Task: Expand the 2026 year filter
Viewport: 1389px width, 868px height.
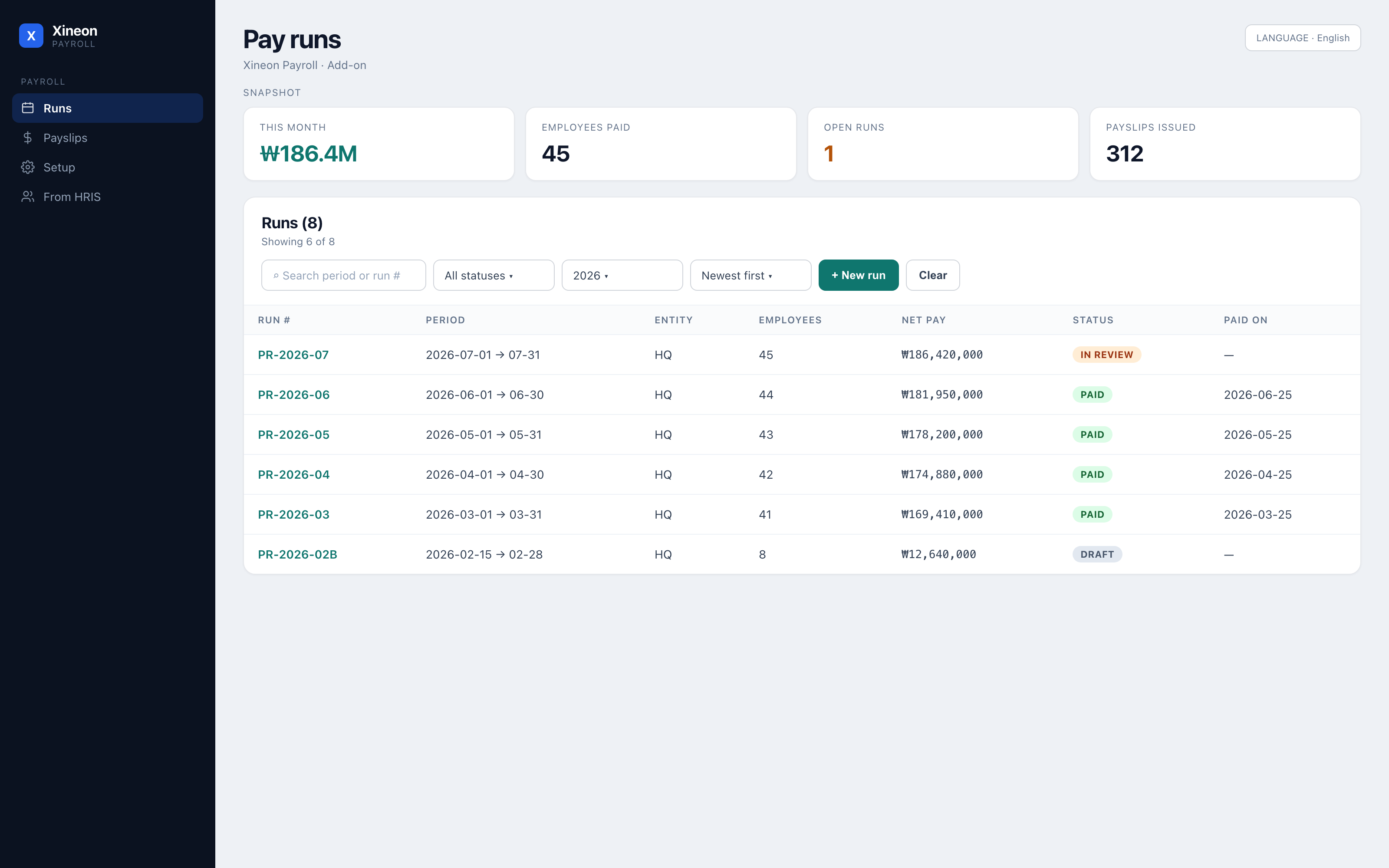Action: pos(622,276)
